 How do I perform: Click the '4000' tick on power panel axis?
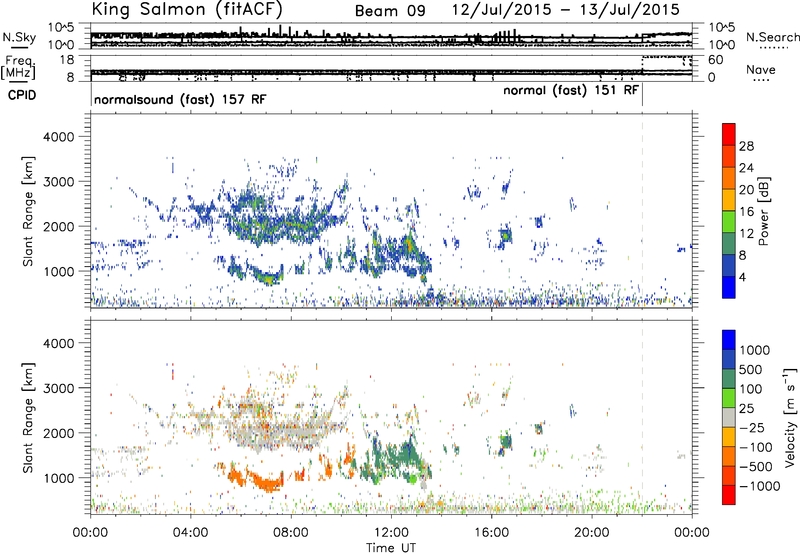point(59,137)
